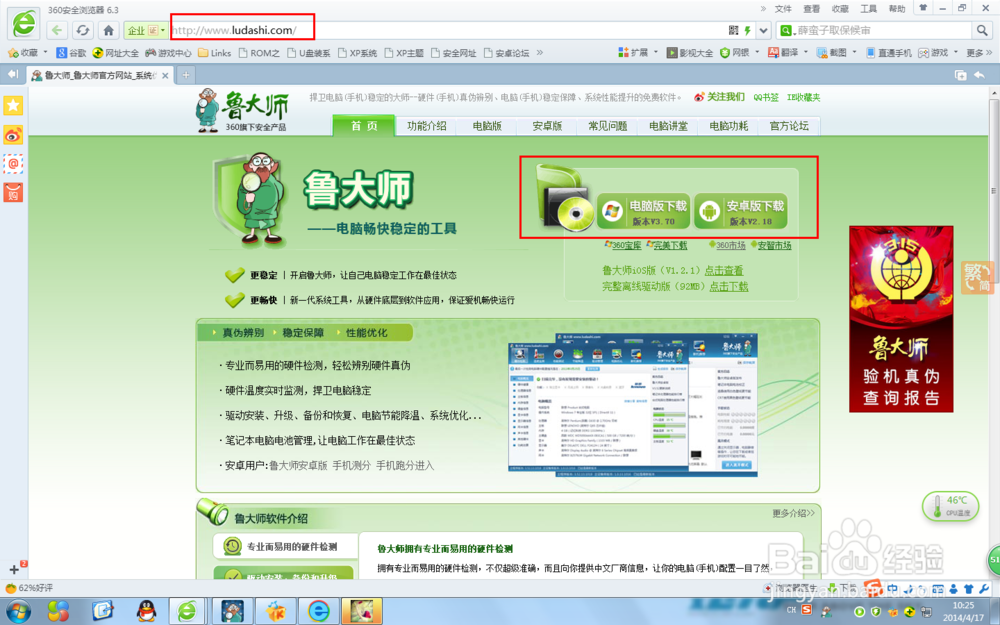Switch to the 安卓版 site tab
The image size is (1000, 625).
click(x=547, y=126)
